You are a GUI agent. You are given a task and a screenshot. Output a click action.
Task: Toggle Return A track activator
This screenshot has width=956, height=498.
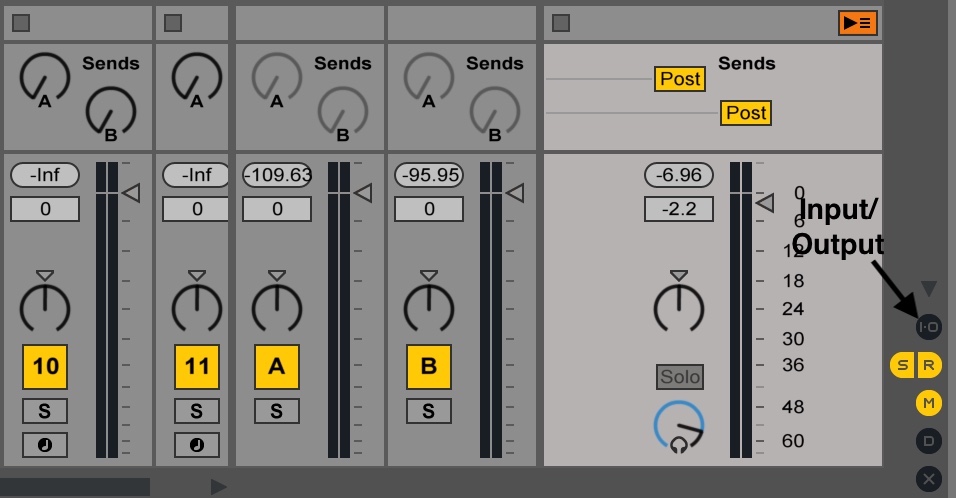coord(277,367)
